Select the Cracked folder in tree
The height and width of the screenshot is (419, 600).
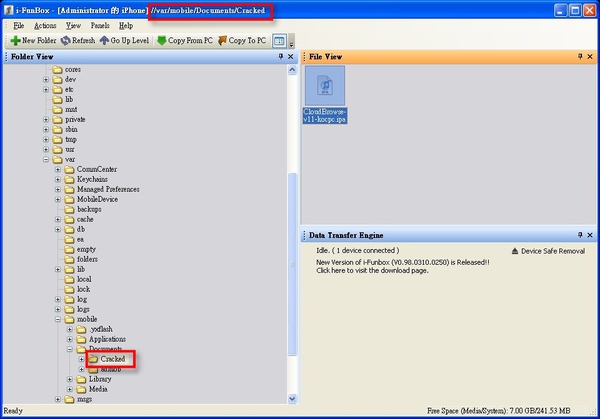112,359
